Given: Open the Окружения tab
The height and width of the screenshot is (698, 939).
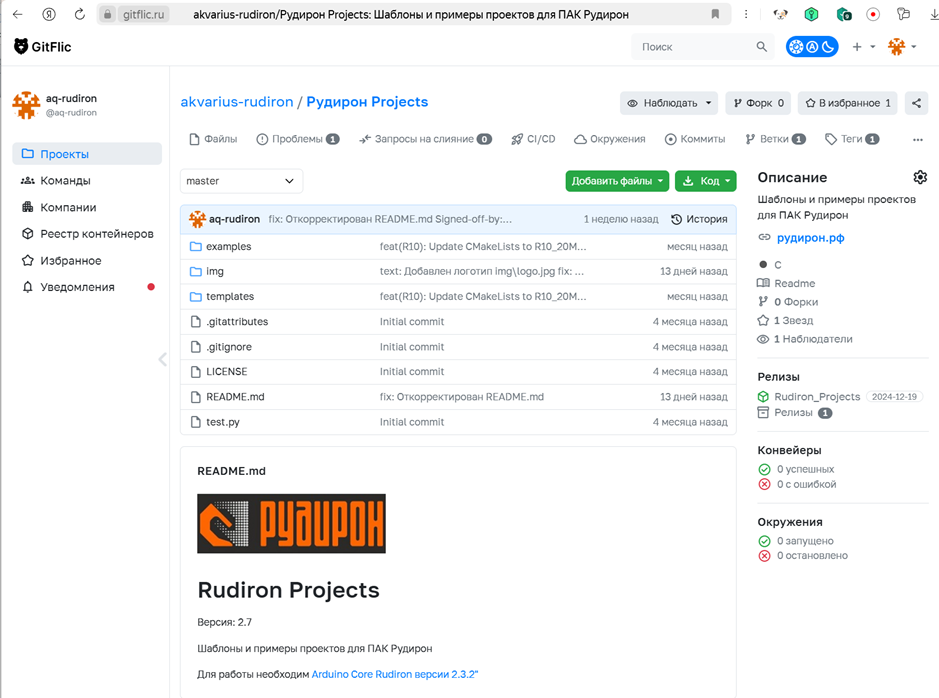Looking at the screenshot, I should point(610,139).
